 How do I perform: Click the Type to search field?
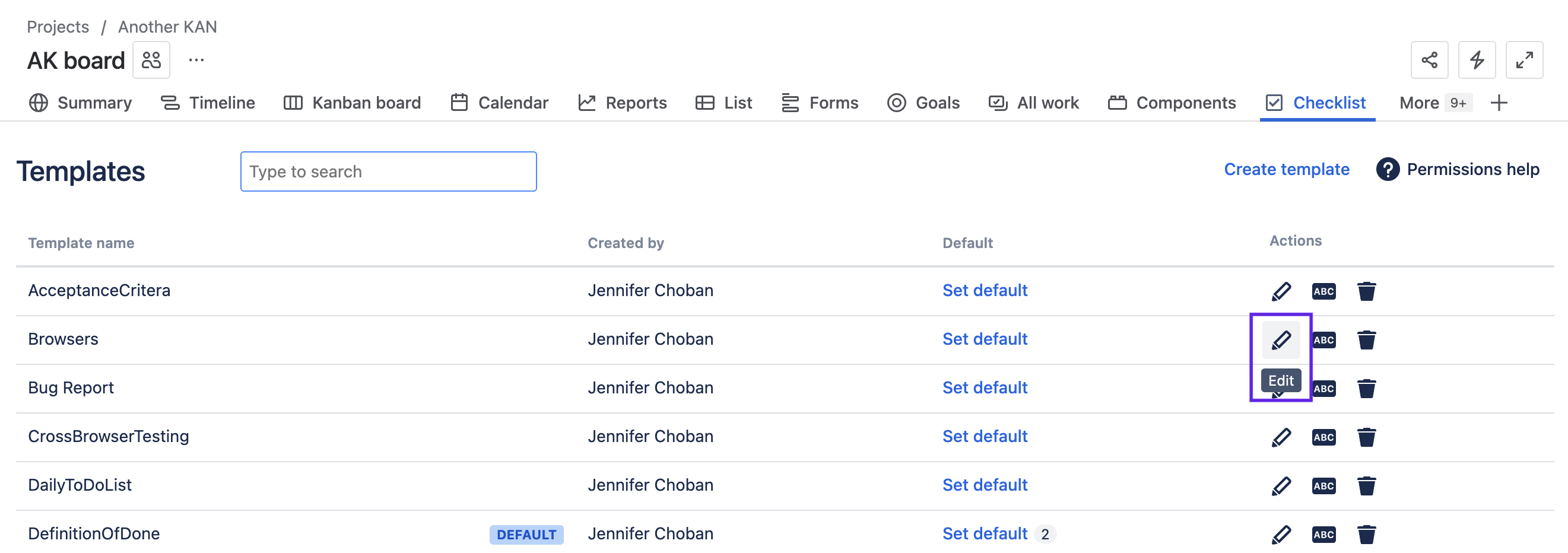point(388,171)
